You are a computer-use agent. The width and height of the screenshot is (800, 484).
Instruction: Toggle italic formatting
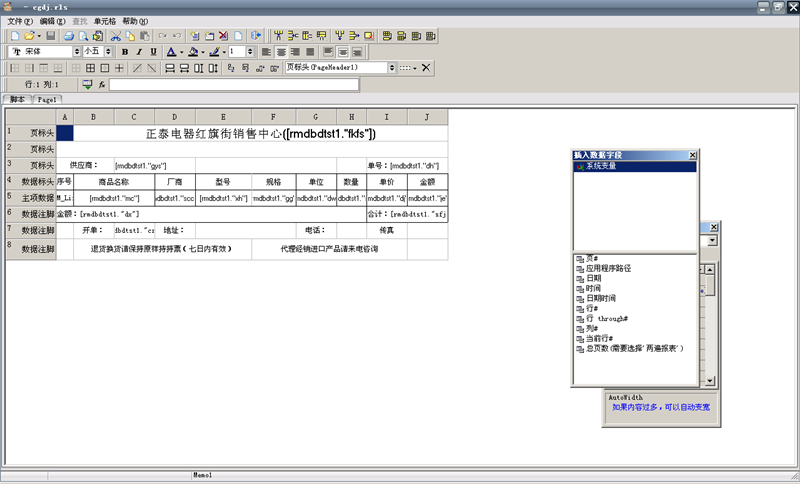click(139, 52)
